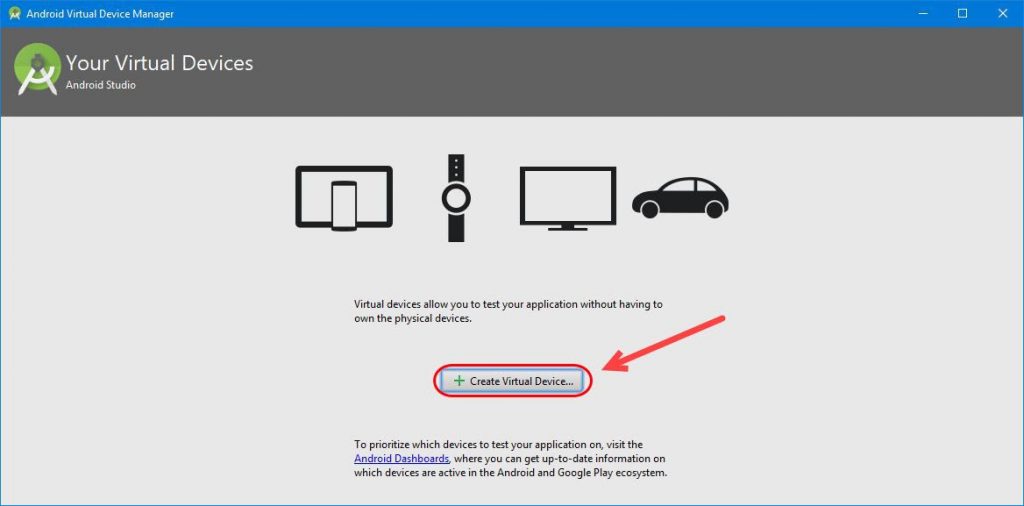
Task: Click the smartwatch Wear device icon
Action: (x=456, y=197)
